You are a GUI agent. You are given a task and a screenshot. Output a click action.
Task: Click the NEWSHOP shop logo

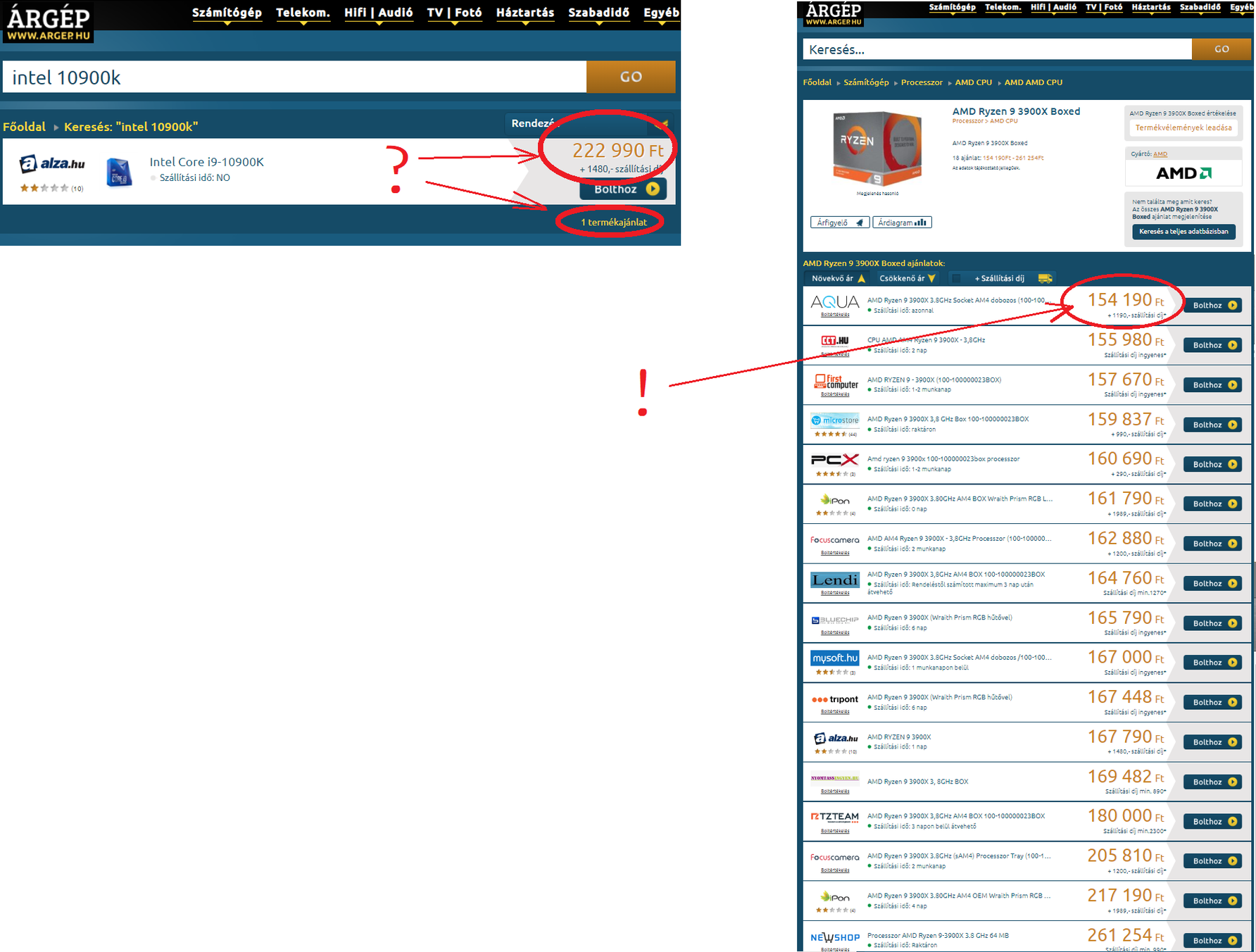point(835,937)
